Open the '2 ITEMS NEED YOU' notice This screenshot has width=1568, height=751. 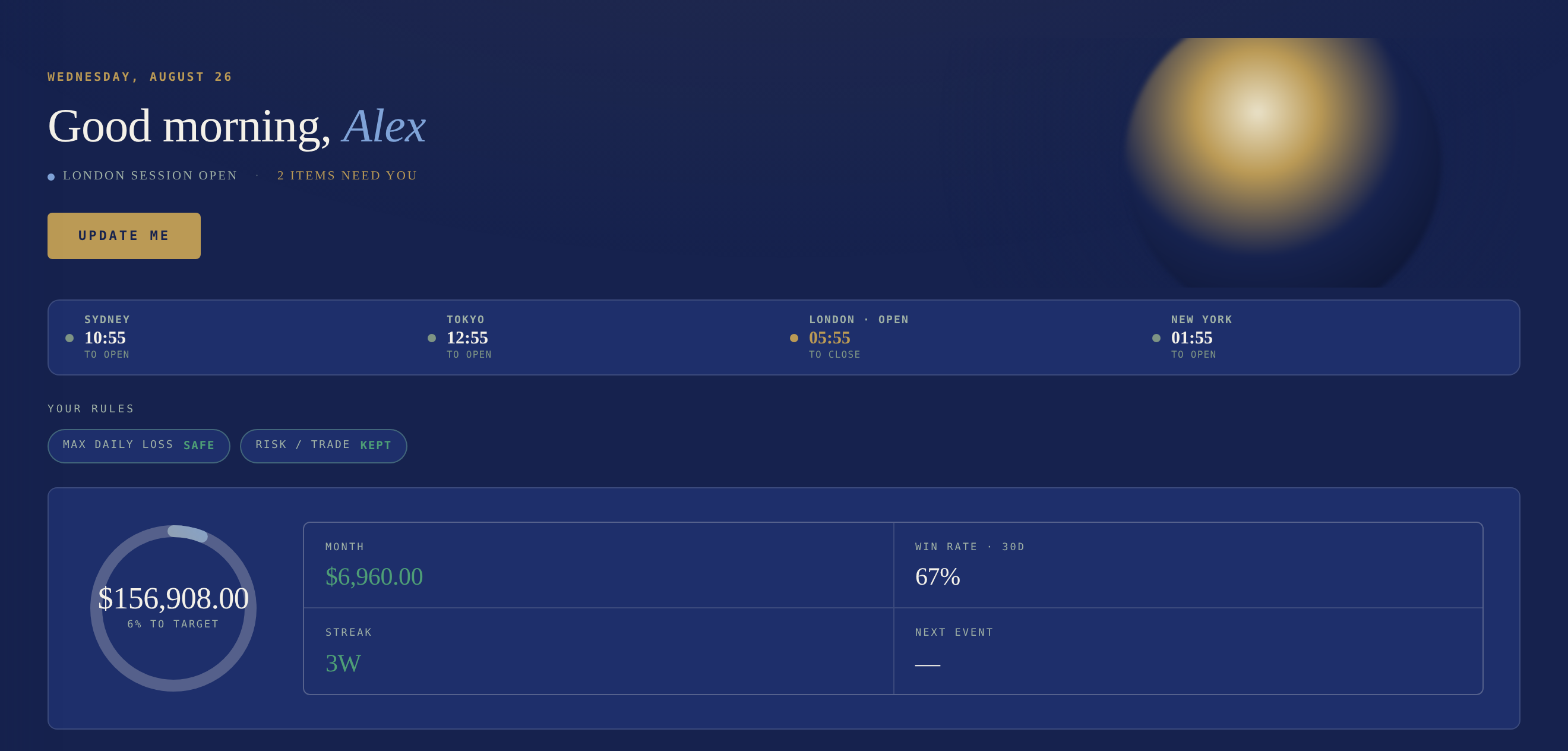[x=347, y=175]
